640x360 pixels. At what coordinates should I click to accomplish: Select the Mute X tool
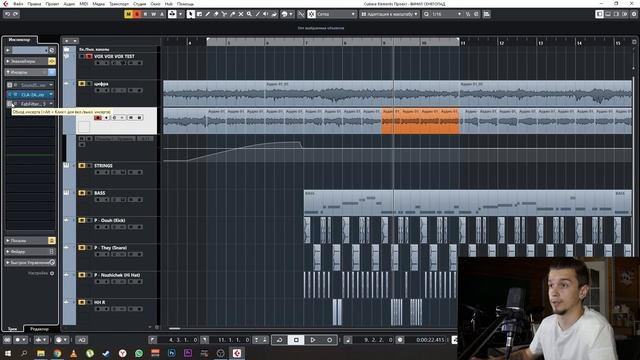[241, 14]
